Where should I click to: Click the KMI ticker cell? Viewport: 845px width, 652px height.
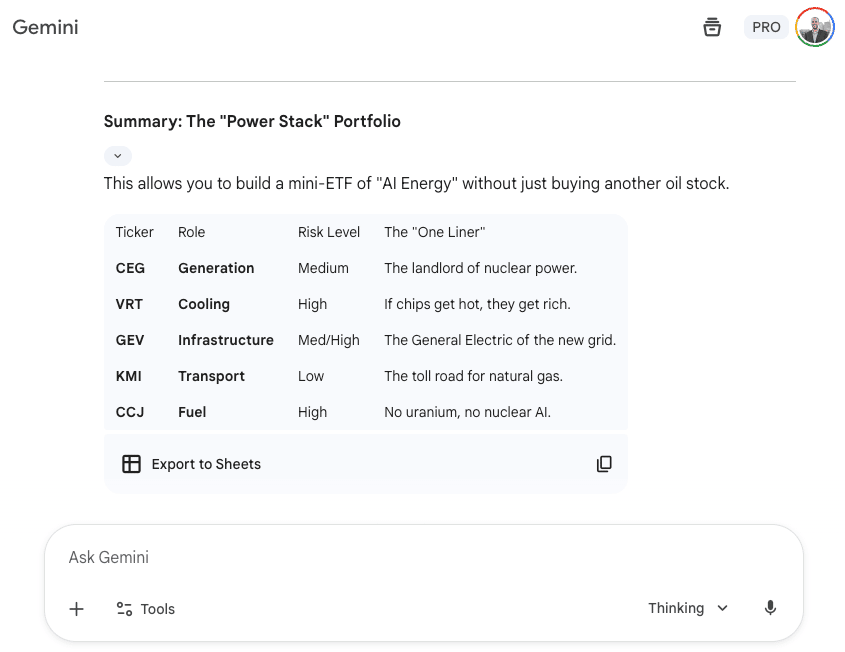click(129, 376)
